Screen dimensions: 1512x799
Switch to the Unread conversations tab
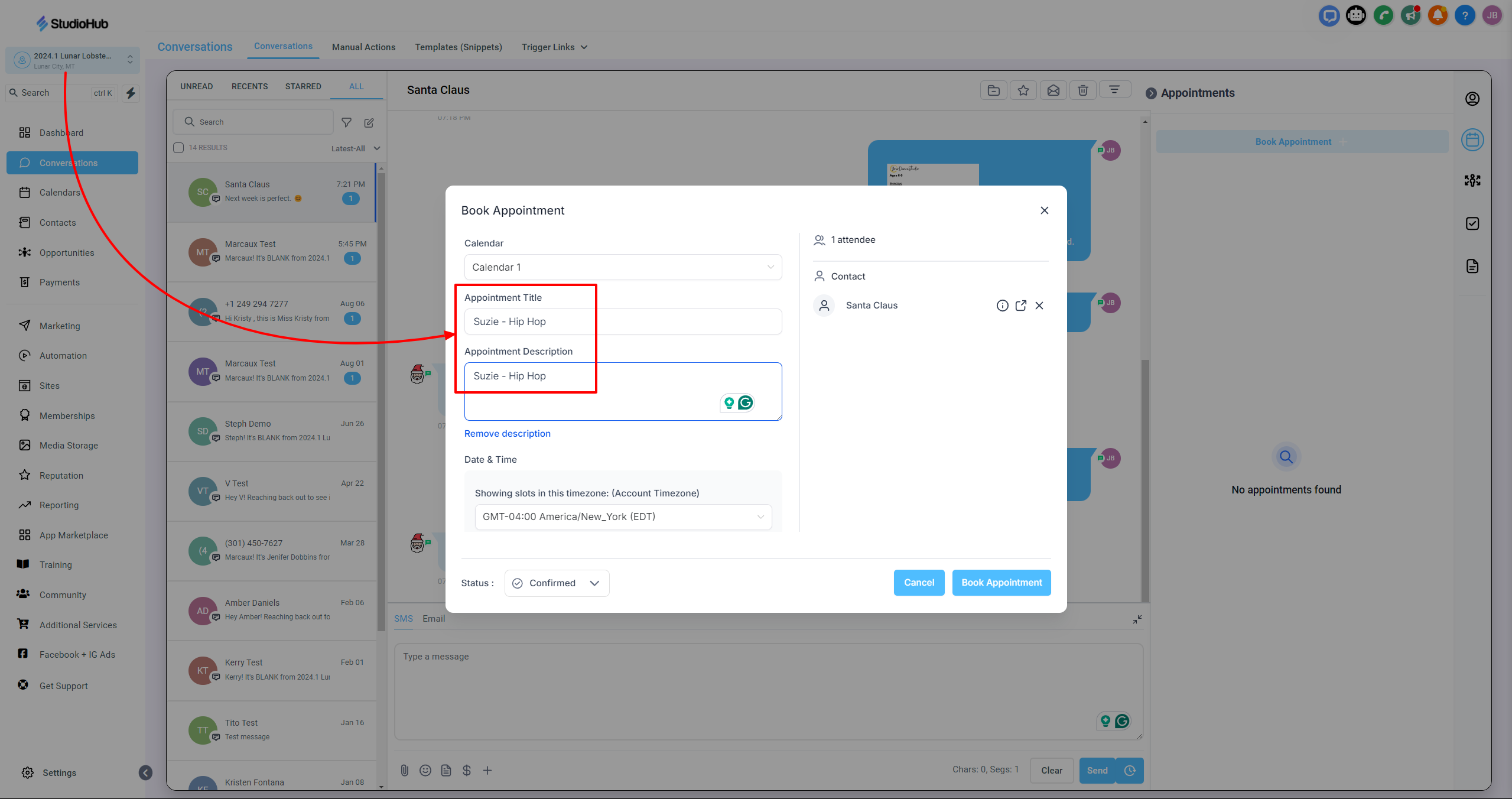[x=196, y=86]
